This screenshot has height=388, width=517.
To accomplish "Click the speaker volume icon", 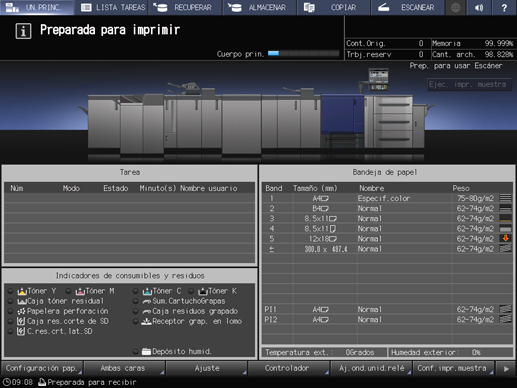I will [479, 7].
